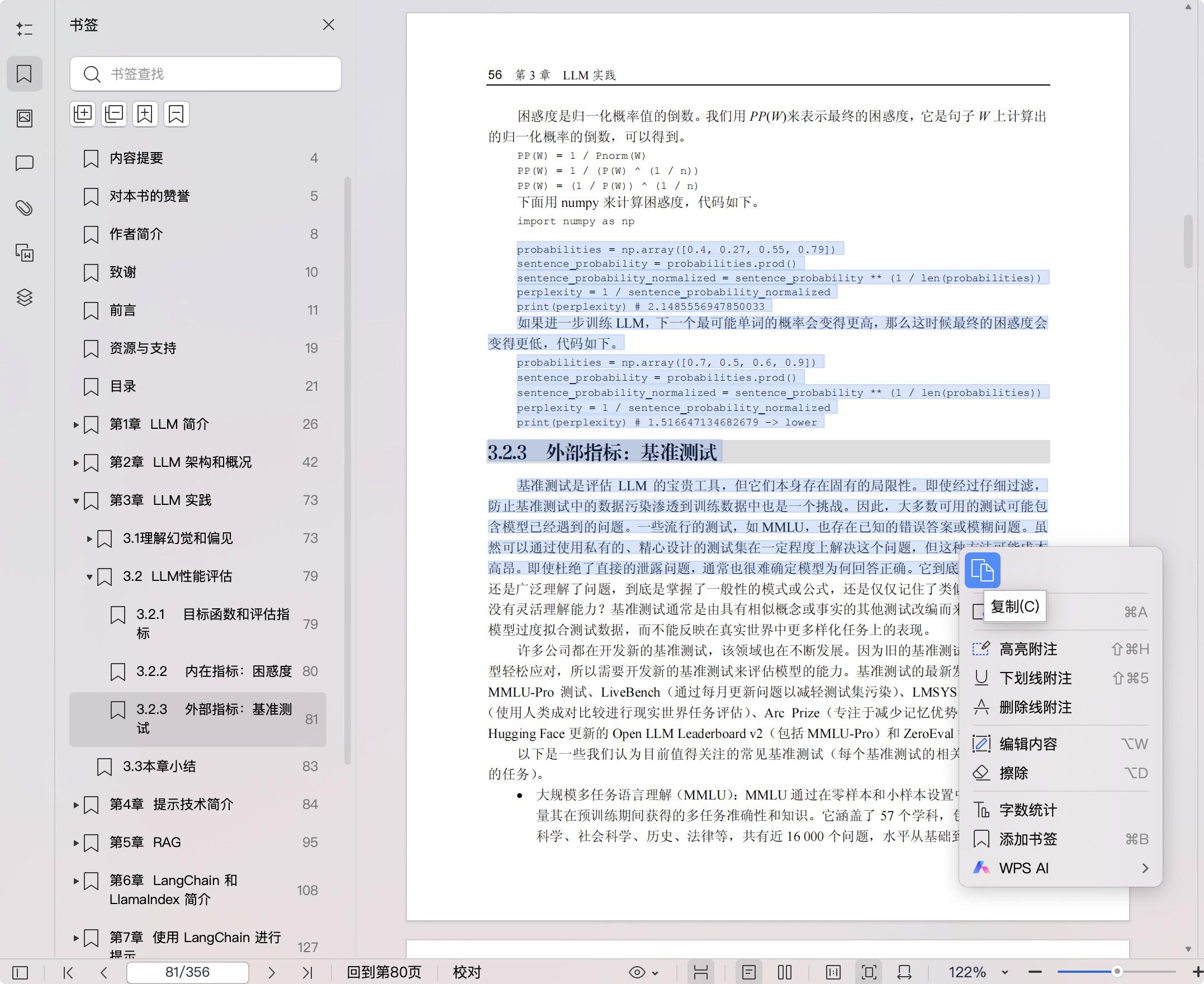Click the collapse all bookmarks icon
Viewport: 1204px width, 984px height.
coord(114,114)
